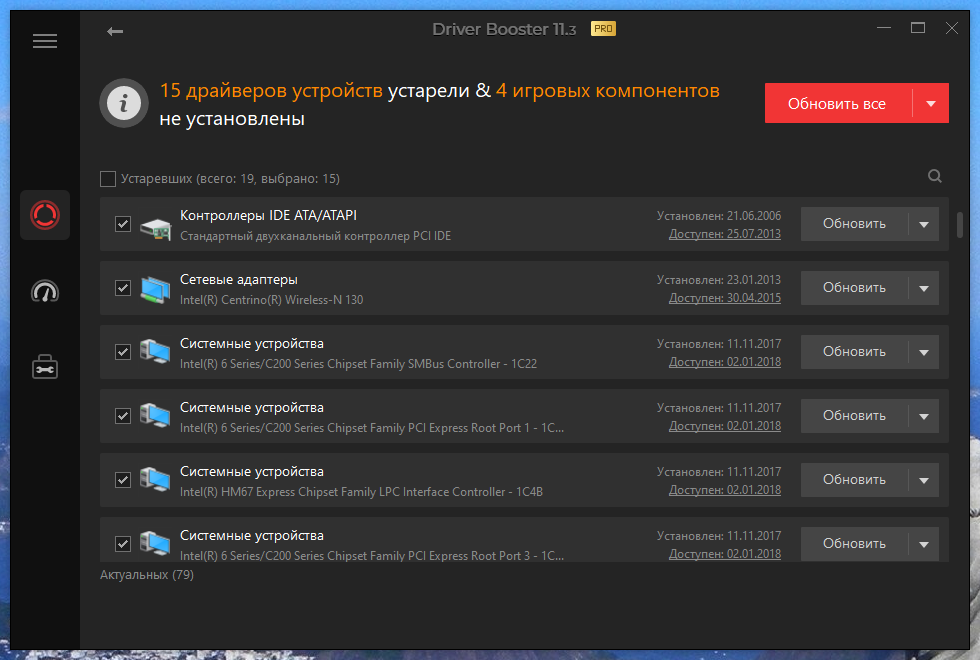Image resolution: width=980 pixels, height=660 pixels.
Task: Open the red driver scan sidebar icon
Action: click(x=45, y=215)
